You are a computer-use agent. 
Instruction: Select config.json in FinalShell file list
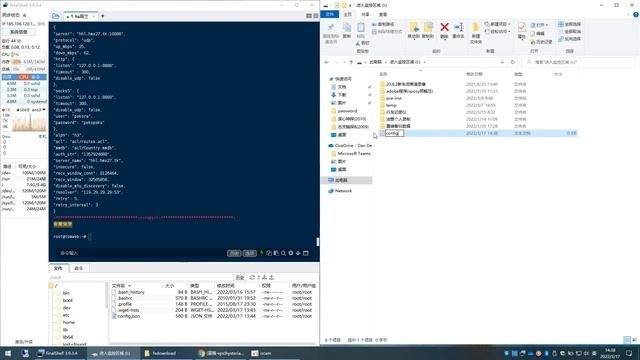tap(129, 316)
